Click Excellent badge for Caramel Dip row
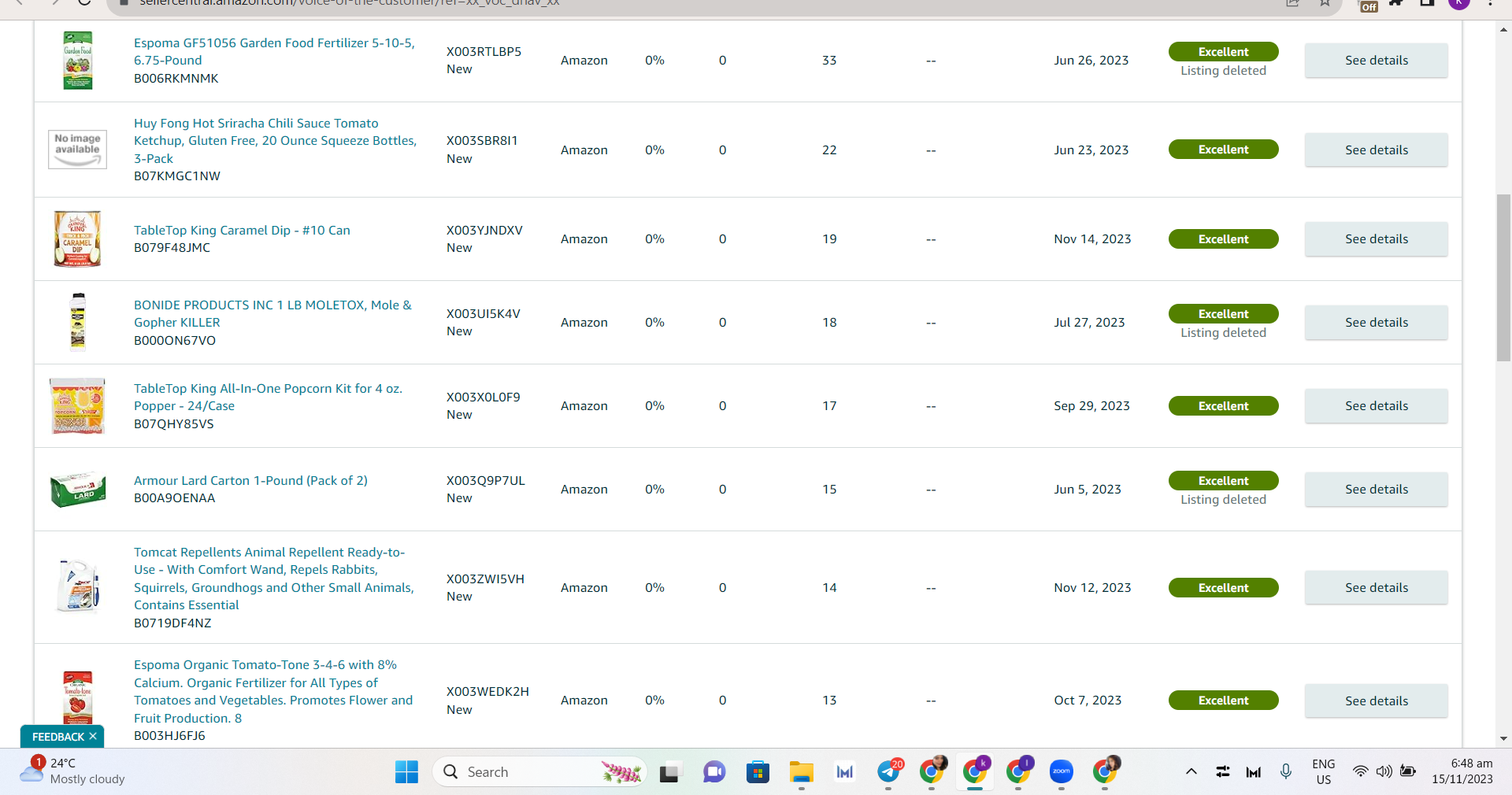This screenshot has height=795, width=1512. (x=1223, y=239)
